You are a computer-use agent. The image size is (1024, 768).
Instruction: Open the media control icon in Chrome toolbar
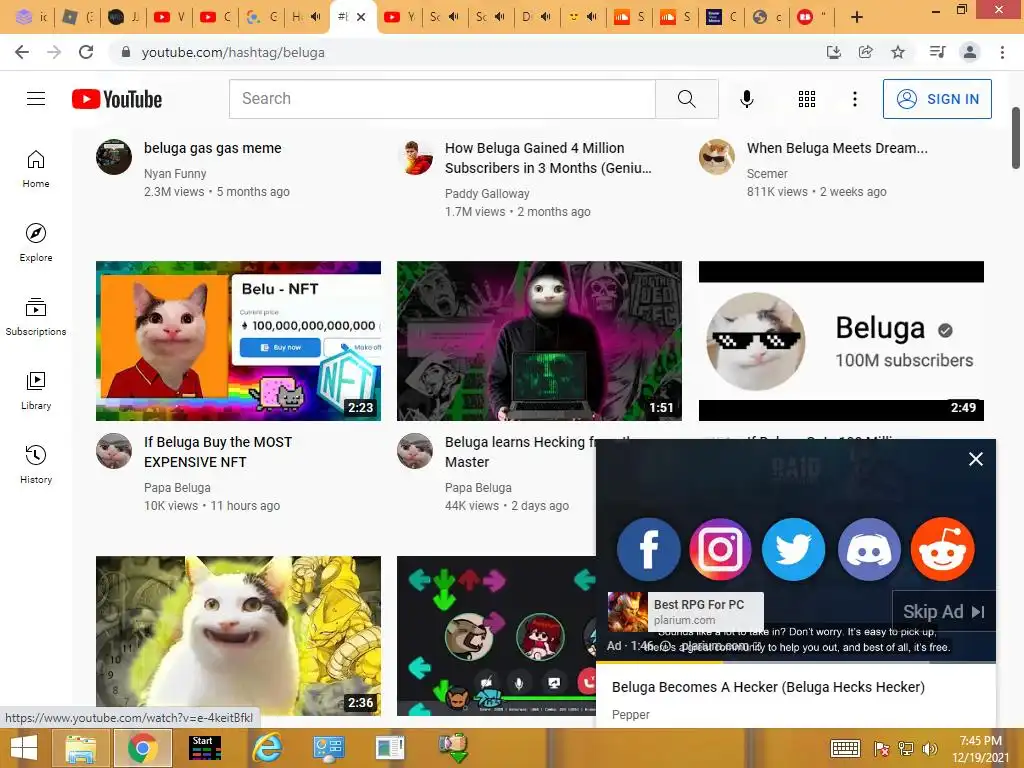(x=937, y=52)
